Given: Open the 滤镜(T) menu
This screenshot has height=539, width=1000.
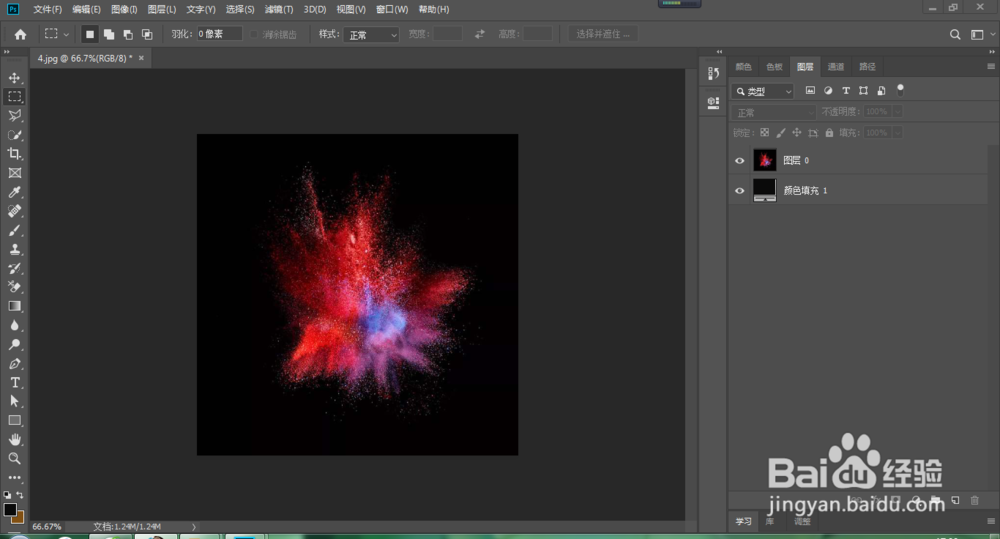Looking at the screenshot, I should 279,10.
